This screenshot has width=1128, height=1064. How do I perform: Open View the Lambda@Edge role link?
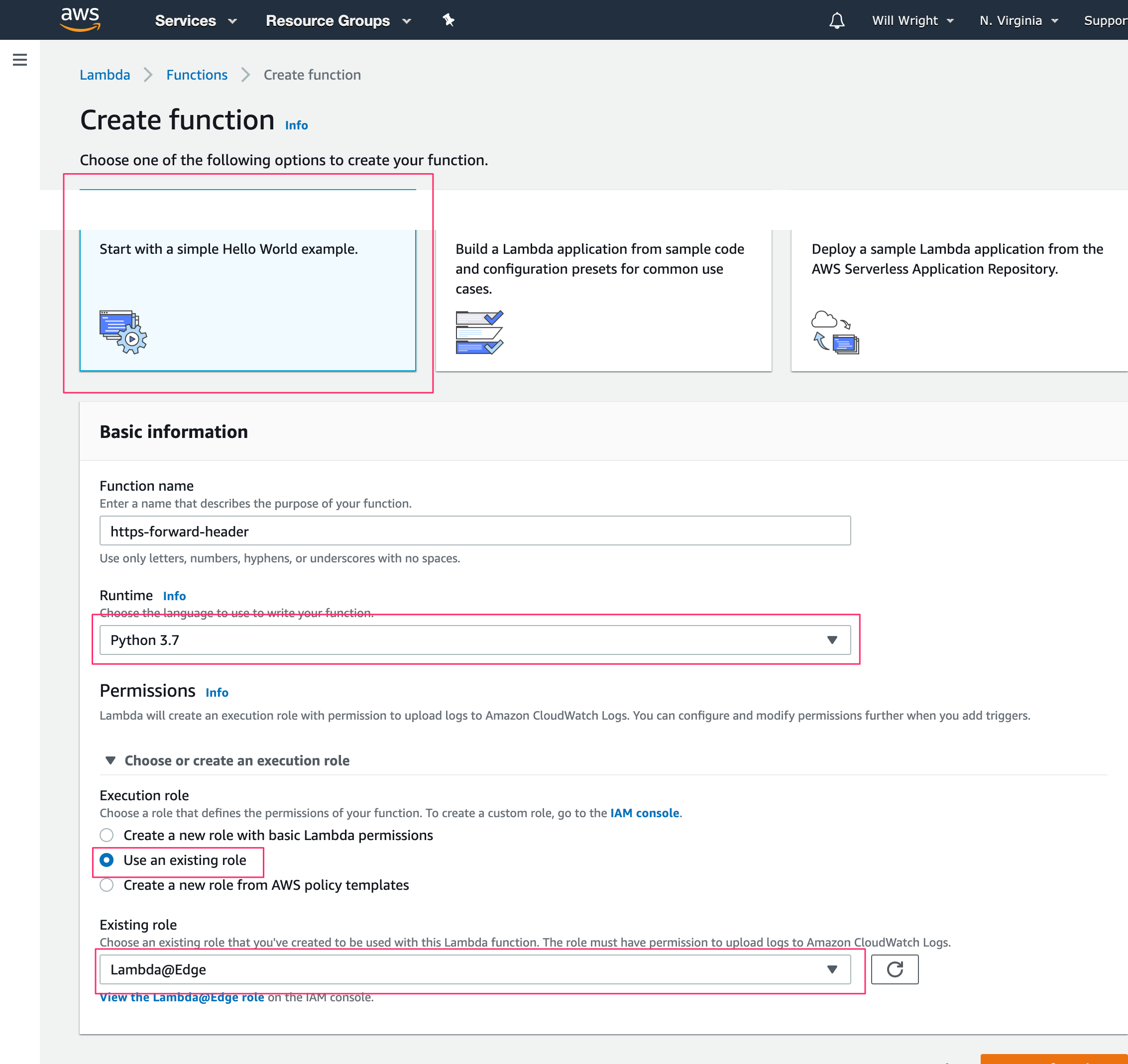click(x=182, y=997)
